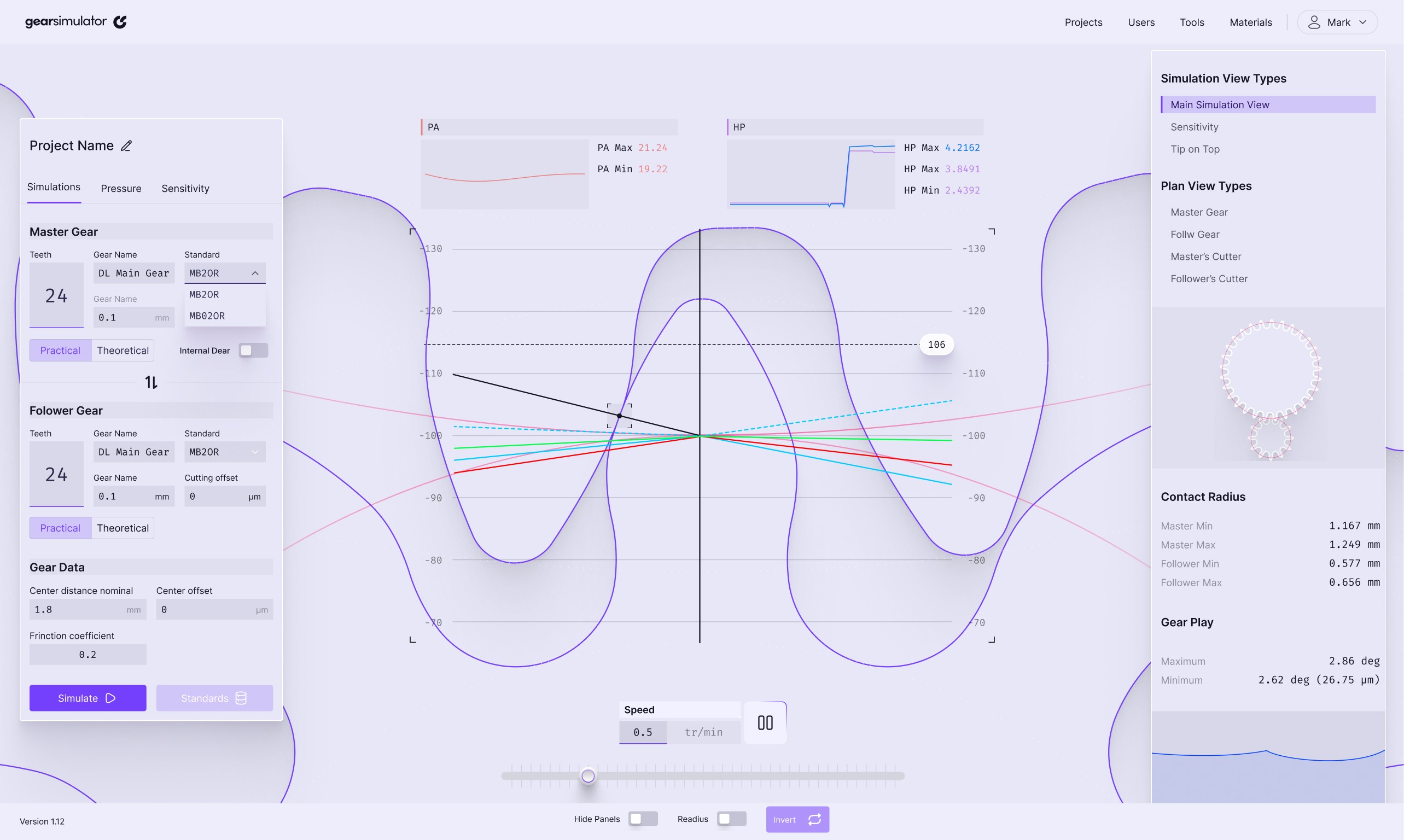Image resolution: width=1404 pixels, height=840 pixels.
Task: Click the database icon on Standards button
Action: pos(241,698)
